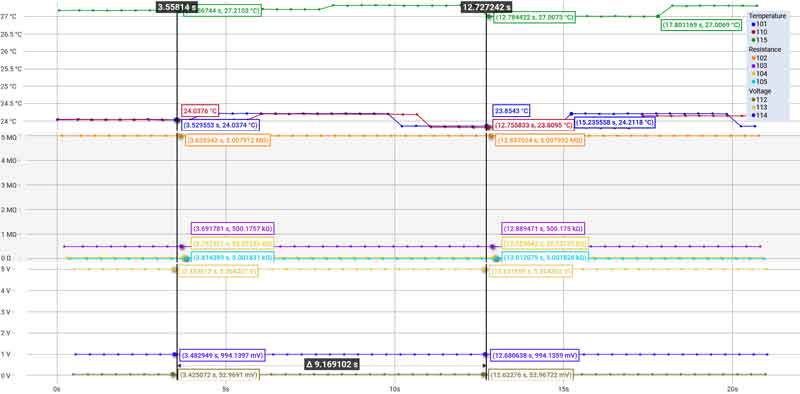The image size is (800, 394).
Task: Click the (3.425072 s, 52.9691 mV) label
Action: [218, 375]
